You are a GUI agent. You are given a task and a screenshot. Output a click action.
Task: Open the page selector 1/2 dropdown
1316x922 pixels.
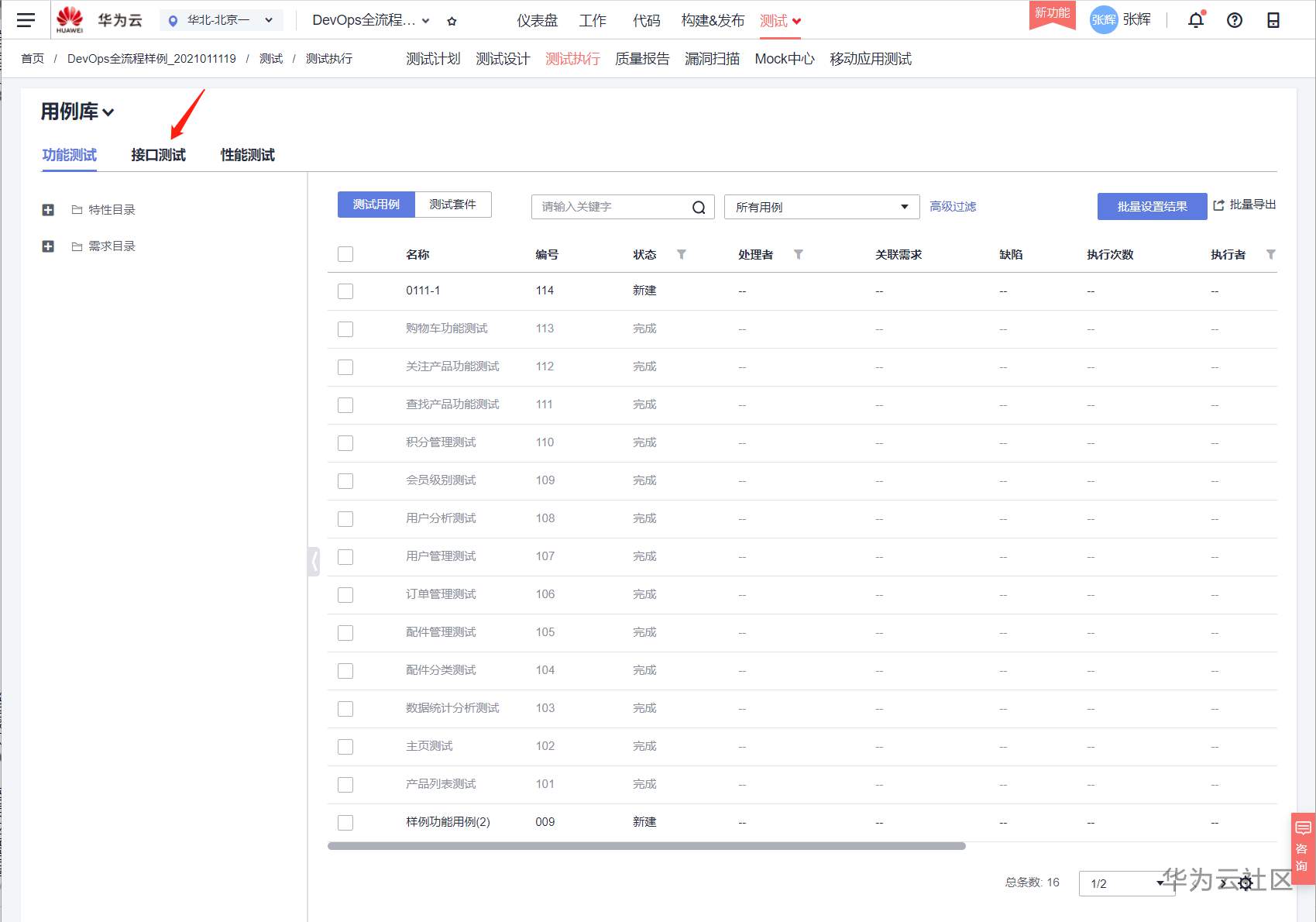click(x=1127, y=883)
